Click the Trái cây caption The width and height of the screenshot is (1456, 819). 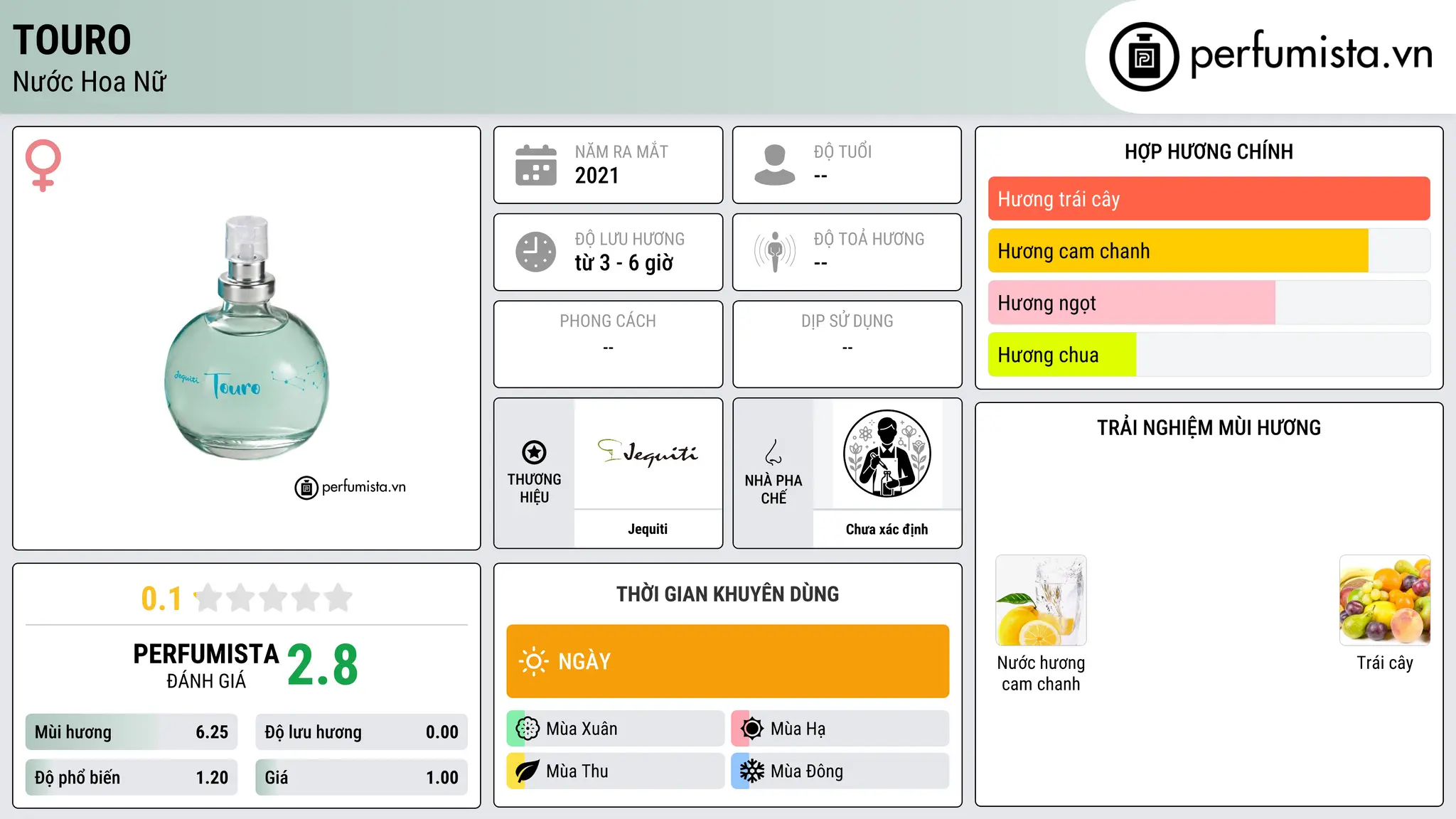click(x=1385, y=663)
